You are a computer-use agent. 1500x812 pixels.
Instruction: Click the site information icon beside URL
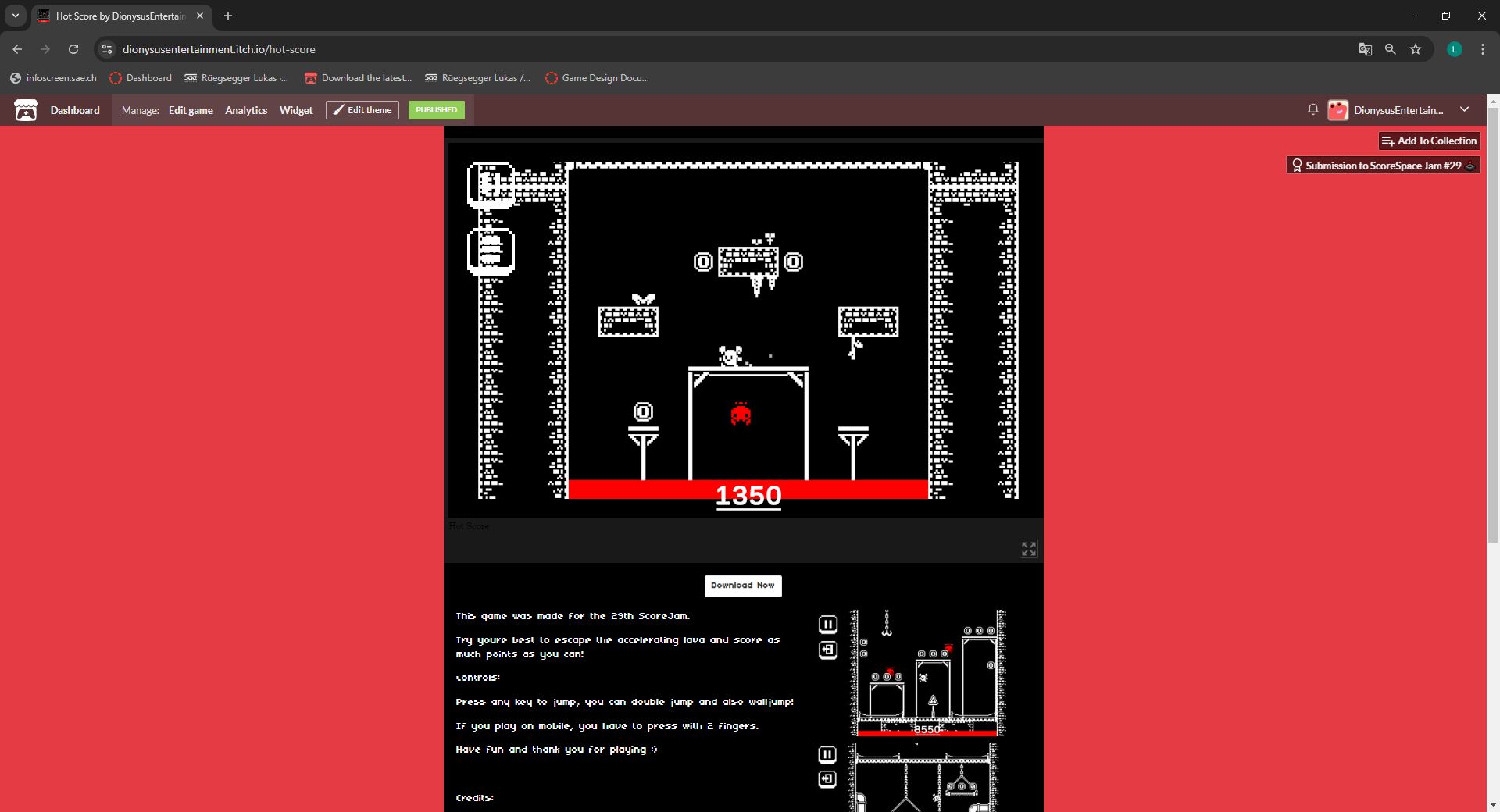tap(107, 49)
